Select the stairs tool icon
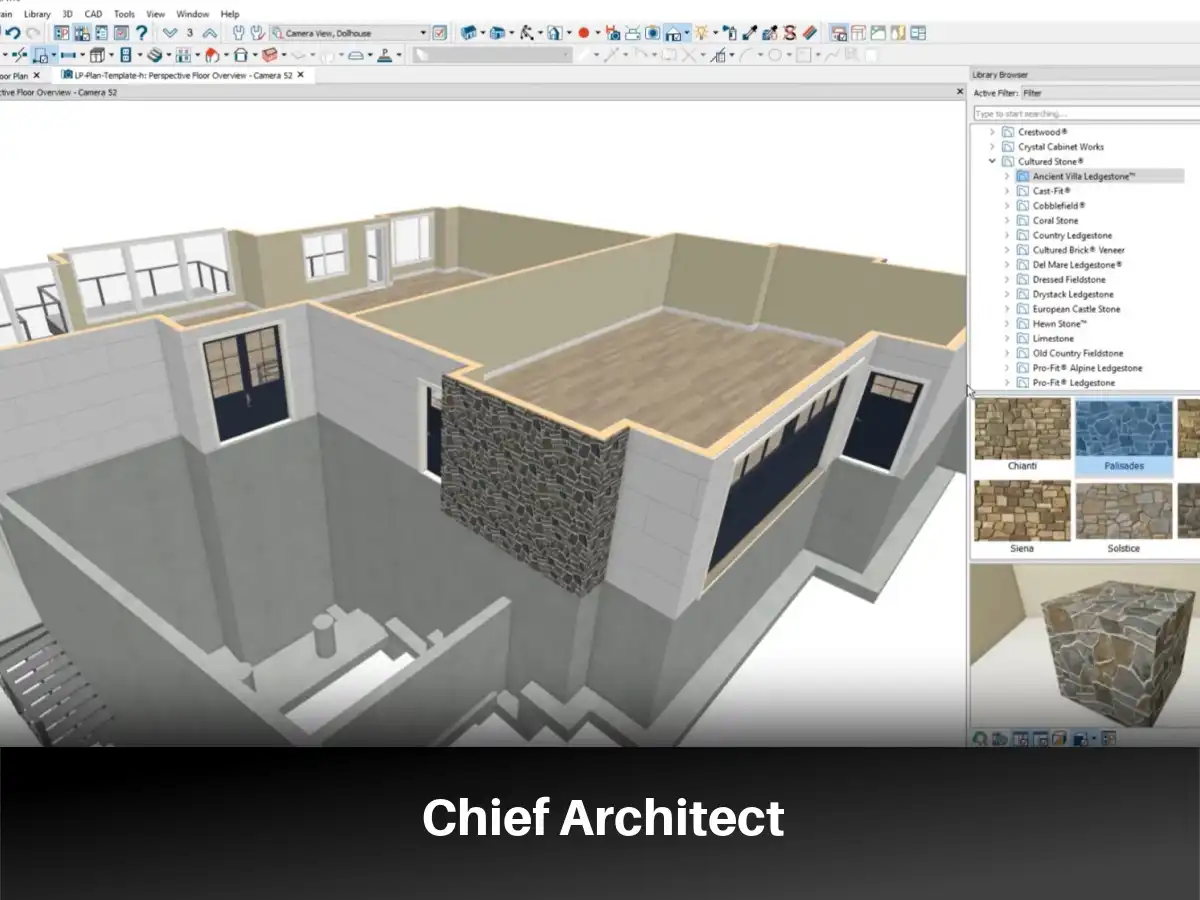 click(154, 54)
